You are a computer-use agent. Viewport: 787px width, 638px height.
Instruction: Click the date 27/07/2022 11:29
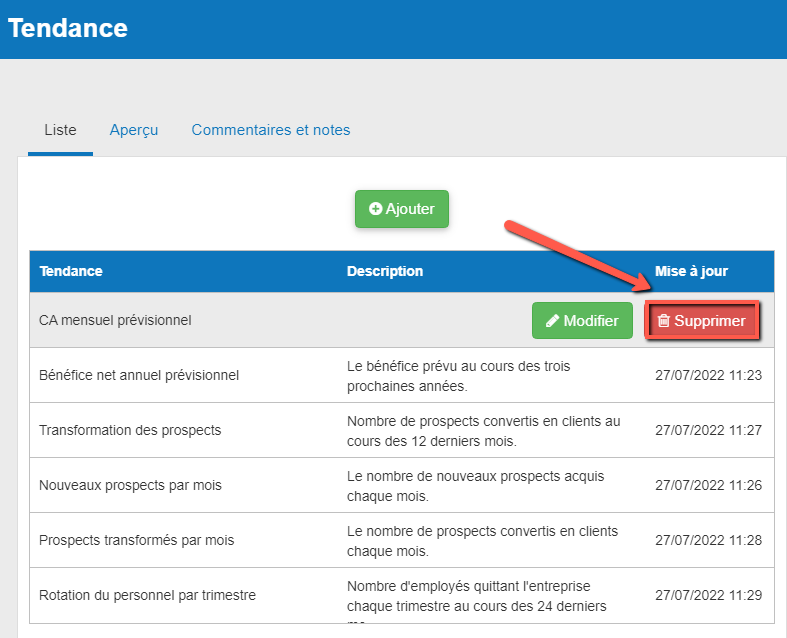click(708, 595)
